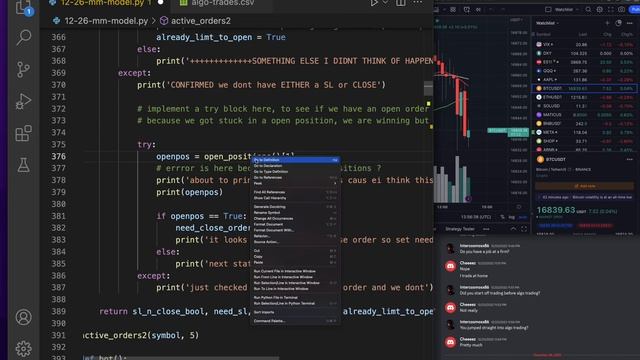
Task: Click line number 376 in gutter
Action: [58, 156]
